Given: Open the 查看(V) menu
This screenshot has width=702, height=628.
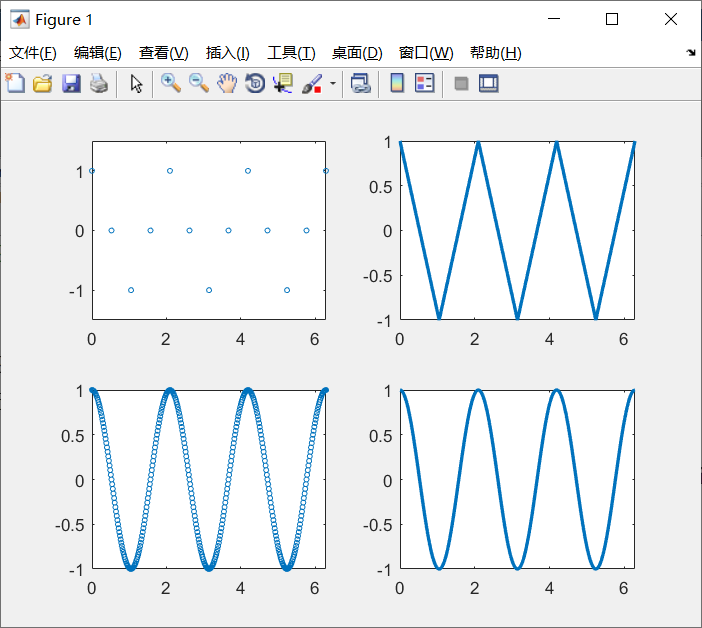Looking at the screenshot, I should tap(163, 53).
